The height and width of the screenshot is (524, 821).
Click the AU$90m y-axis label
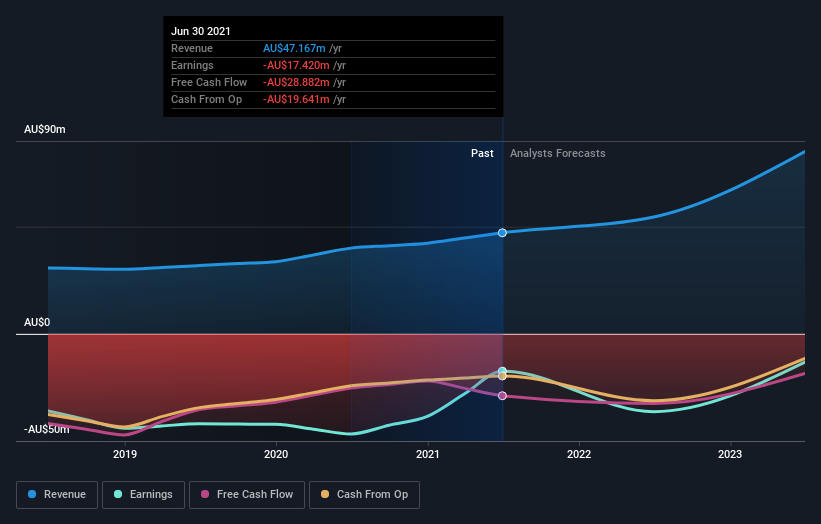[x=45, y=129]
